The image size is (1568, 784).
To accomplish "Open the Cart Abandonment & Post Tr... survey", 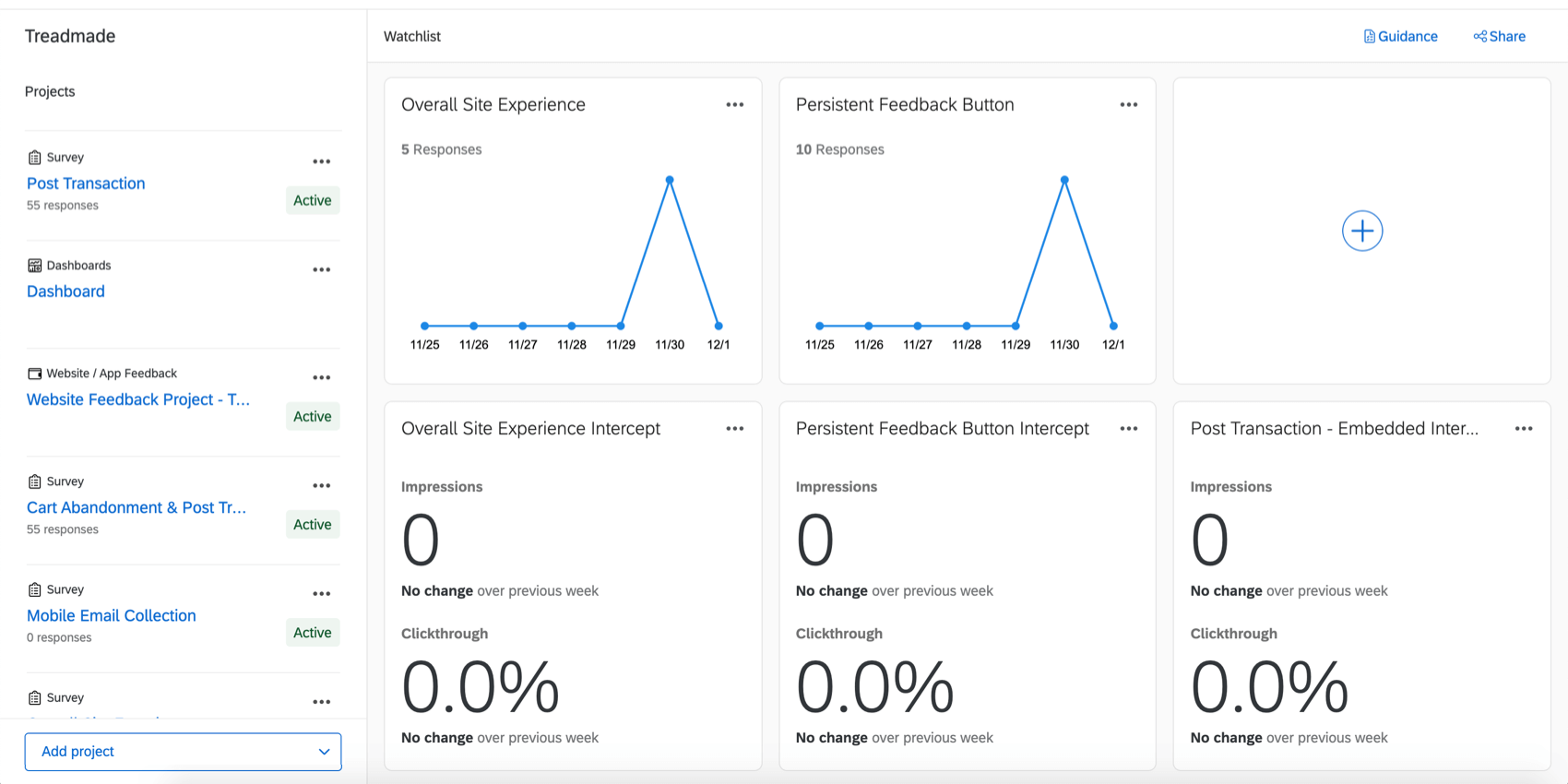I will pyautogui.click(x=136, y=507).
